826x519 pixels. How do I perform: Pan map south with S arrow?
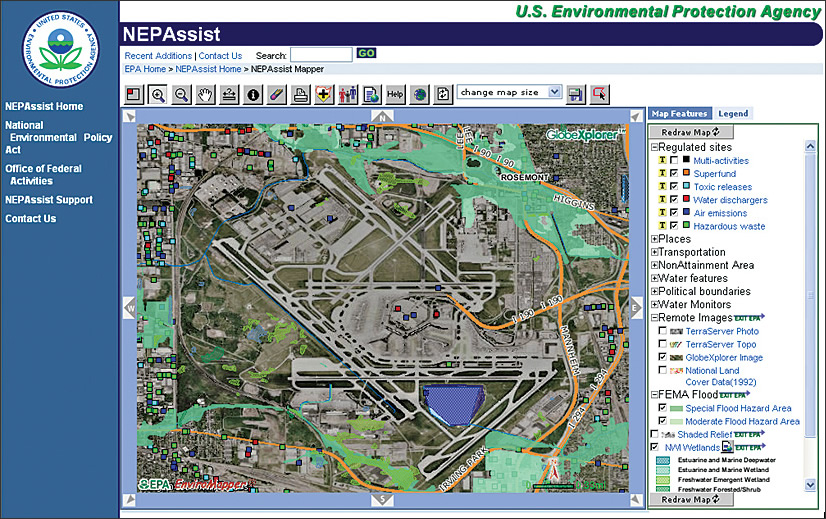click(x=382, y=499)
